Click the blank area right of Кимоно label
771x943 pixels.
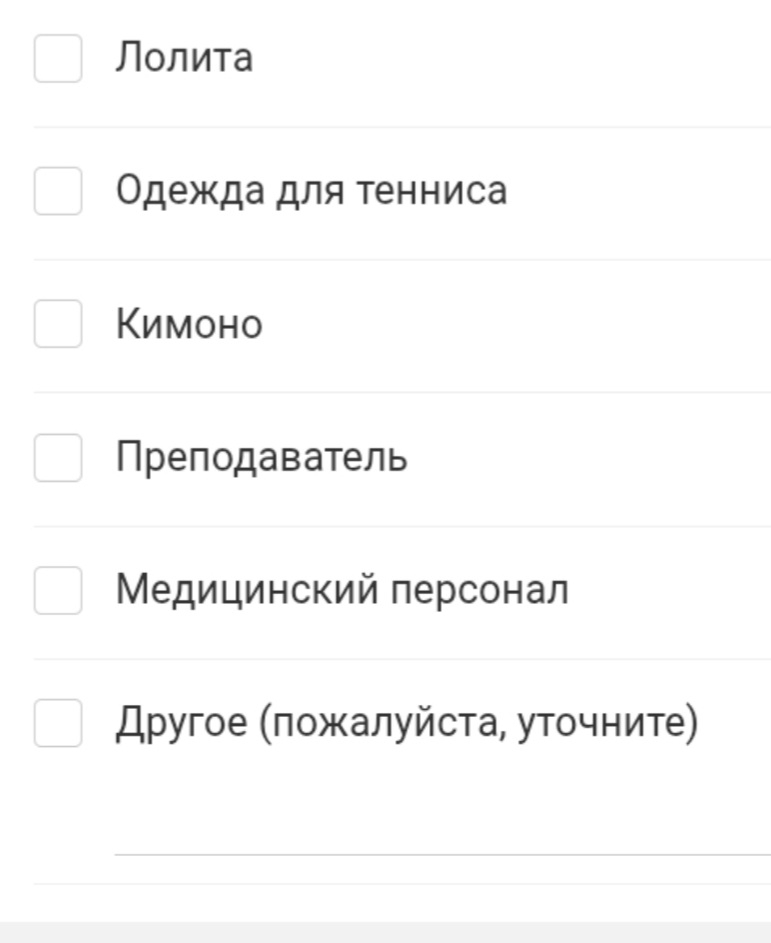click(x=520, y=324)
